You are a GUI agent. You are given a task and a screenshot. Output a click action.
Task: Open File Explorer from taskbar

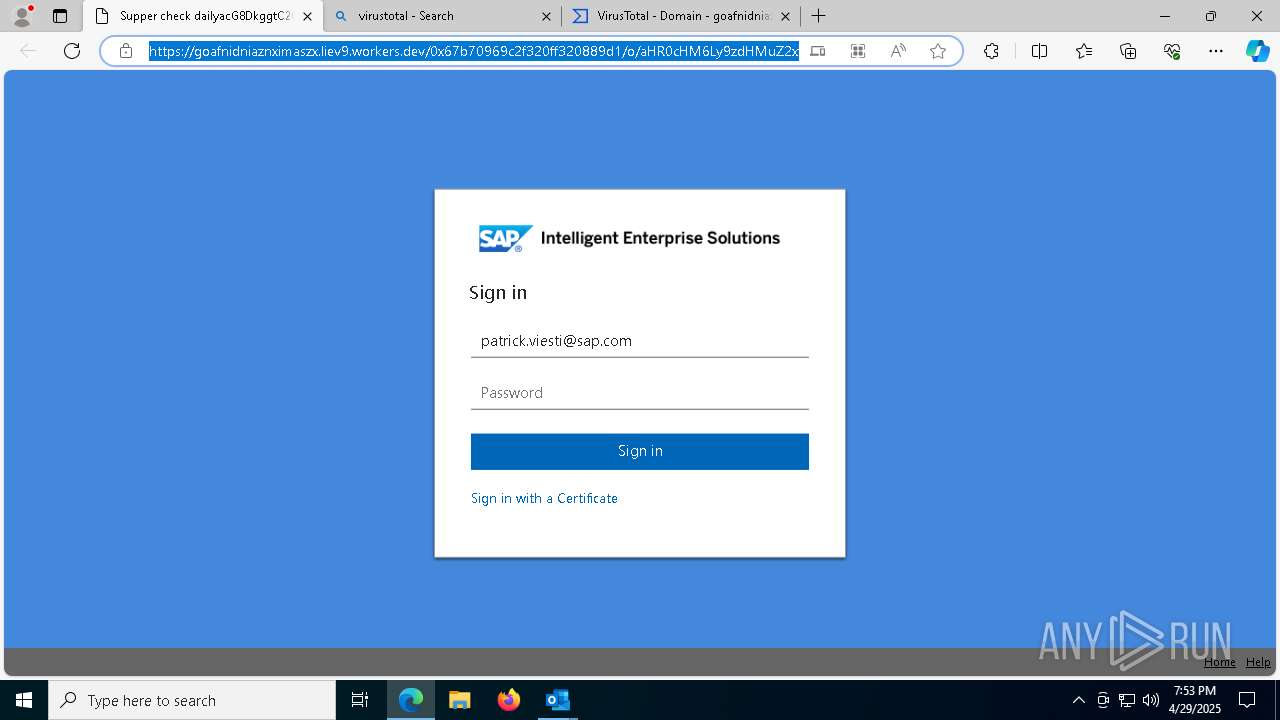[x=459, y=700]
